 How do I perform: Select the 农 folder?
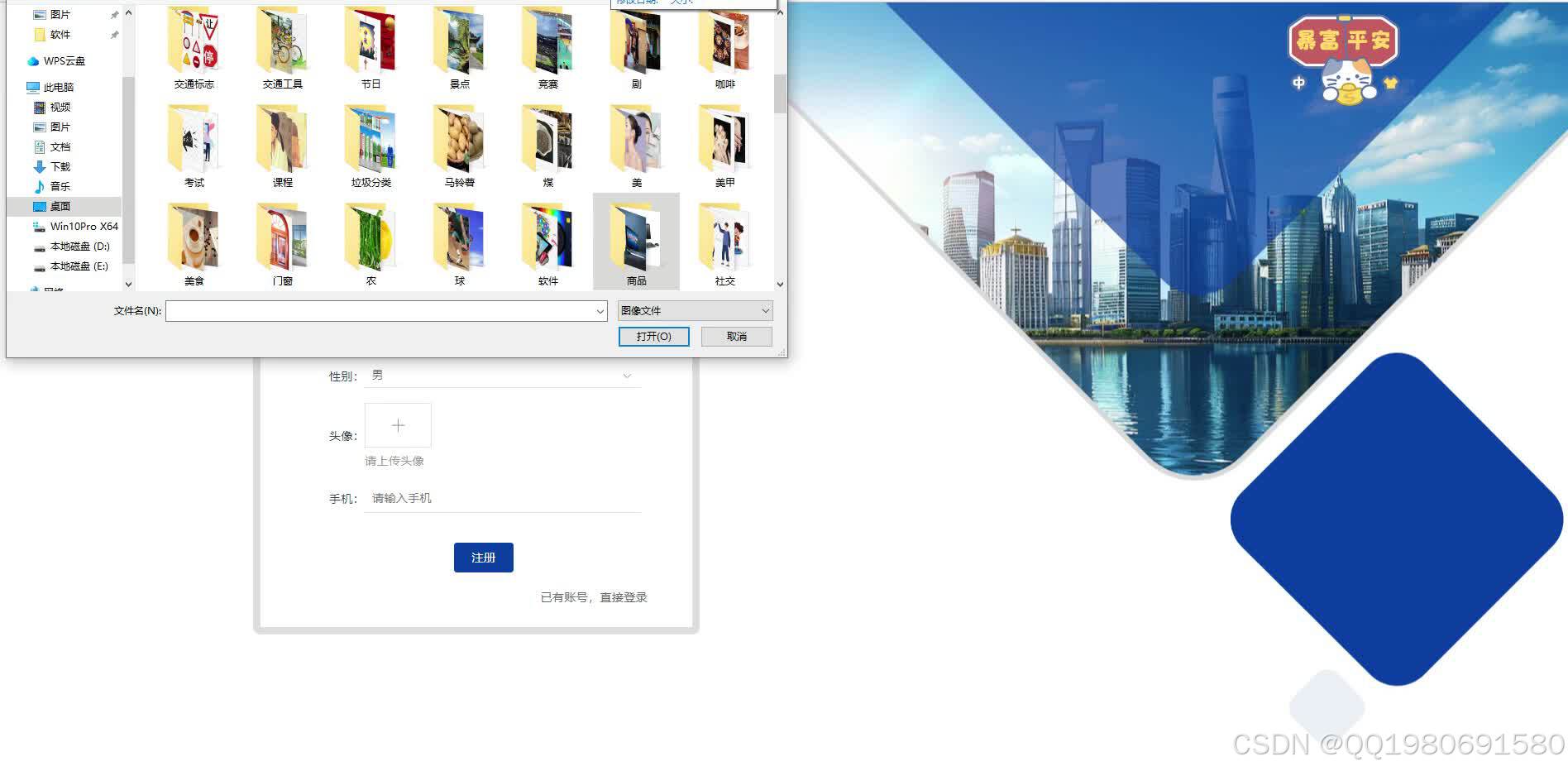click(371, 243)
